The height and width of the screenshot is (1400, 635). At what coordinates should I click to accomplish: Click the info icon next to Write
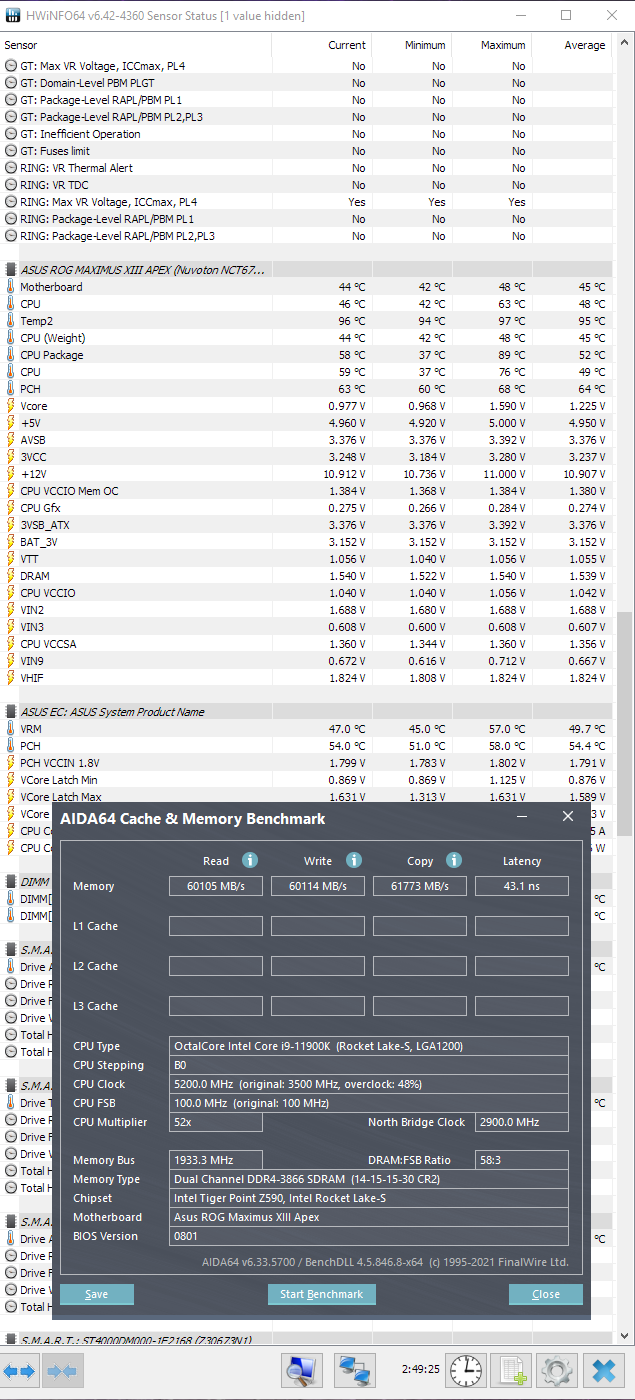click(x=353, y=860)
